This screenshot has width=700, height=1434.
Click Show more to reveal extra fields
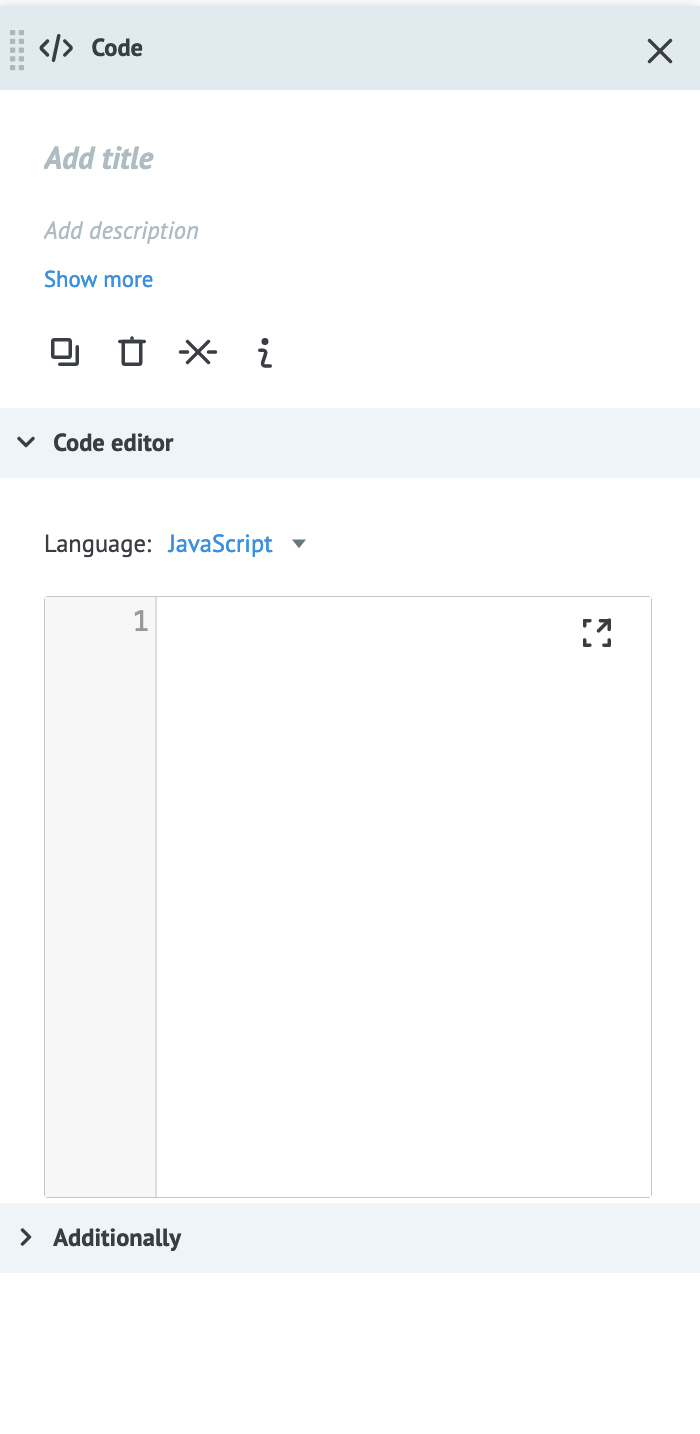point(98,279)
